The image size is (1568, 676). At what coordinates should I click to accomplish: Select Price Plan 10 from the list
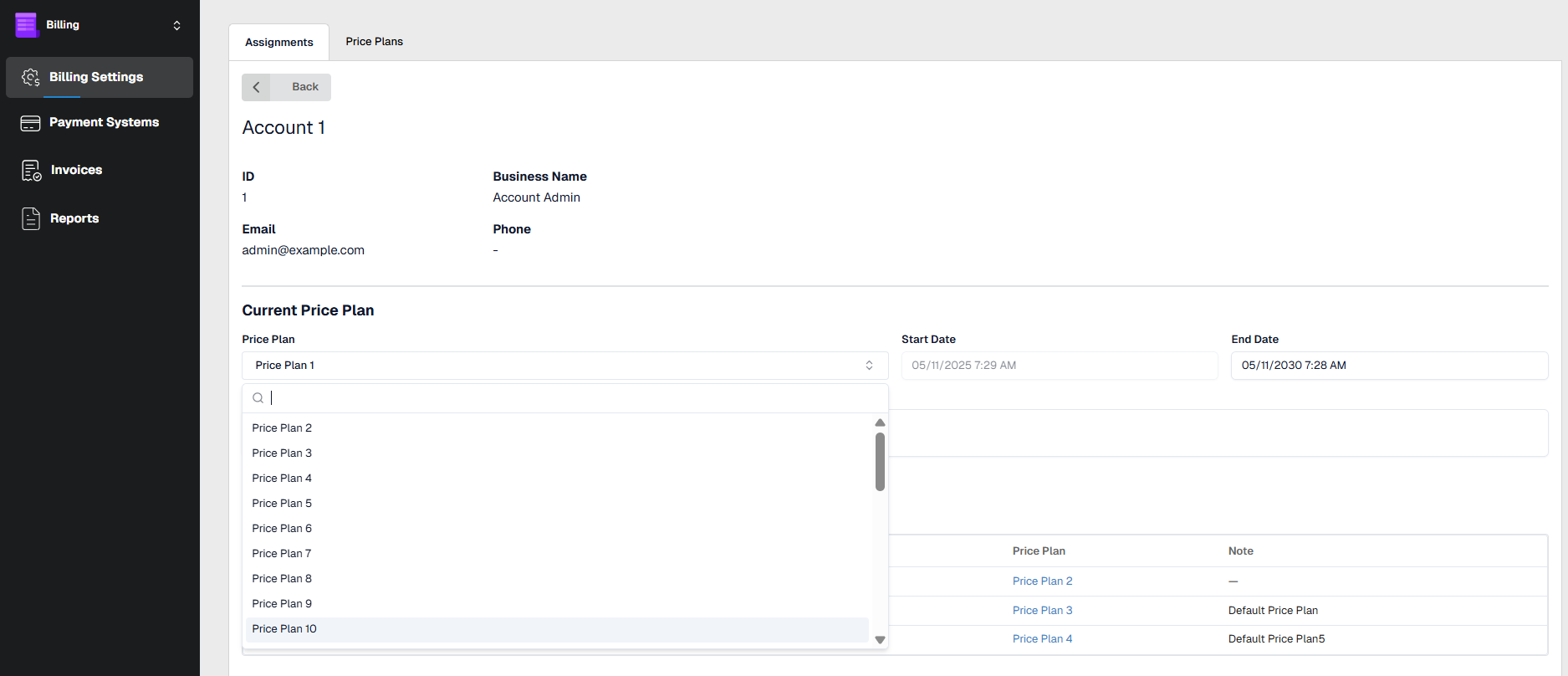284,629
